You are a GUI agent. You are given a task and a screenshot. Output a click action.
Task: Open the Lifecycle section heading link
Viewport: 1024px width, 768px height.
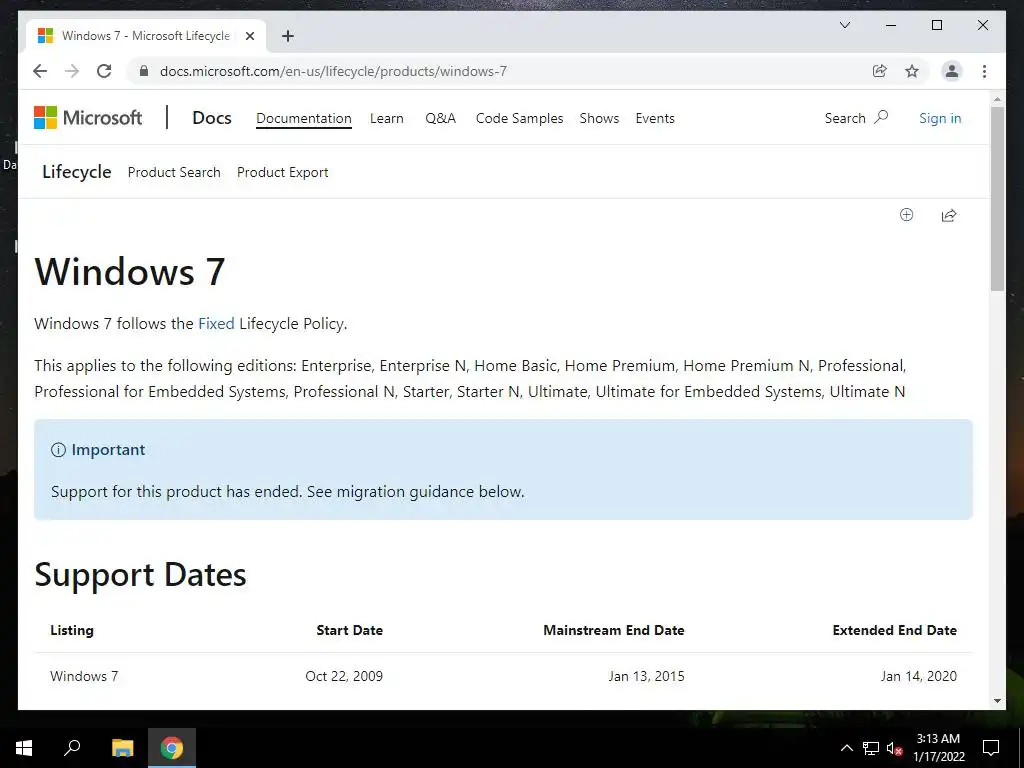tap(76, 172)
